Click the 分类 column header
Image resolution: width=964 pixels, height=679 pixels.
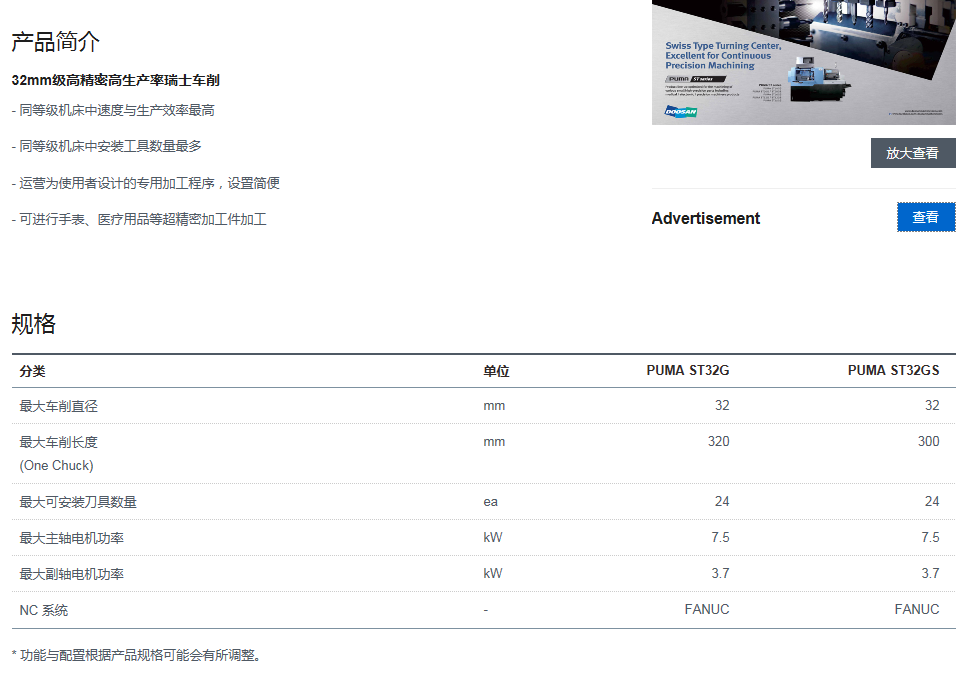[x=33, y=371]
